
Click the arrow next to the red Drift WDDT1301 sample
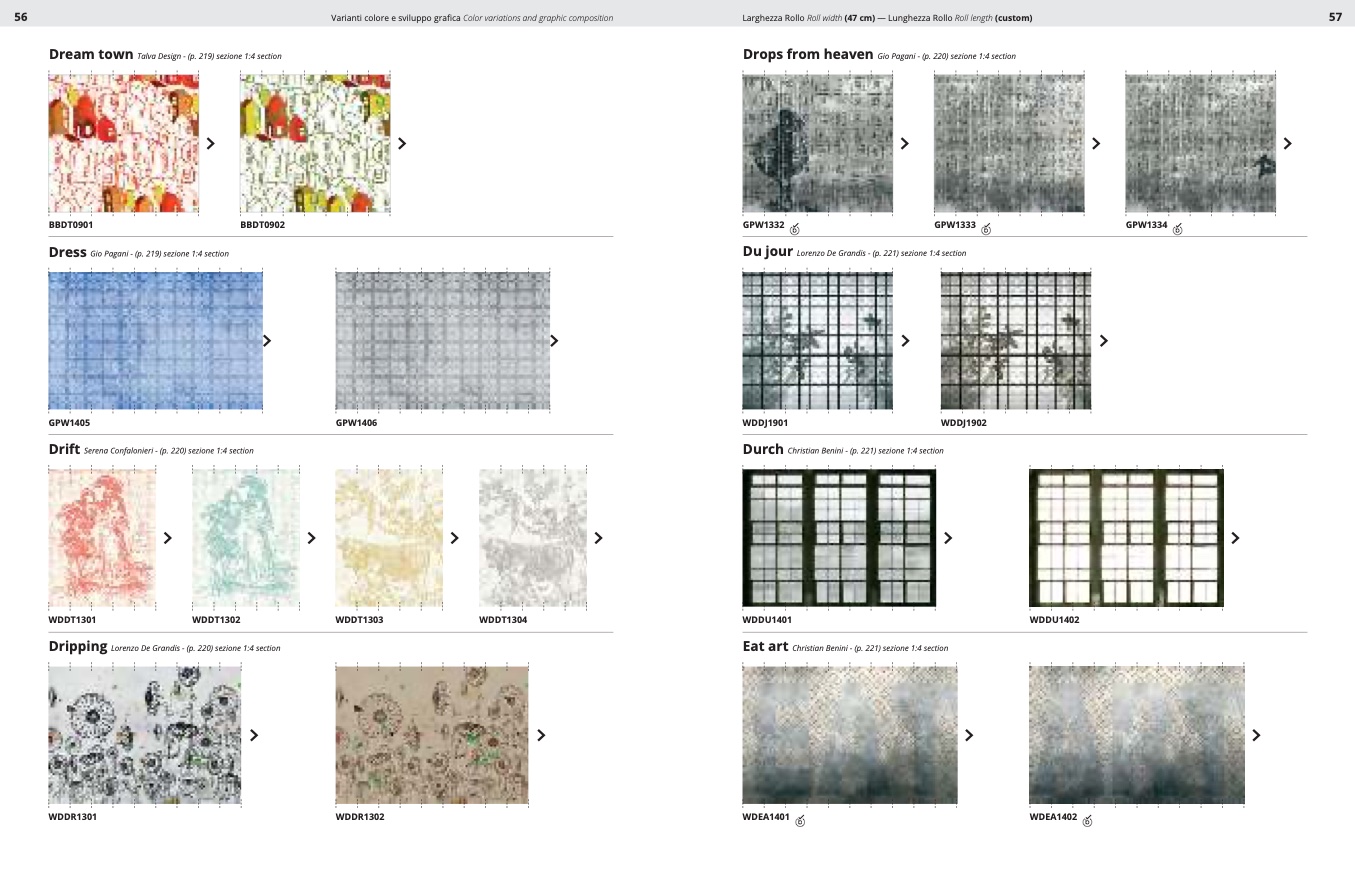click(x=168, y=538)
